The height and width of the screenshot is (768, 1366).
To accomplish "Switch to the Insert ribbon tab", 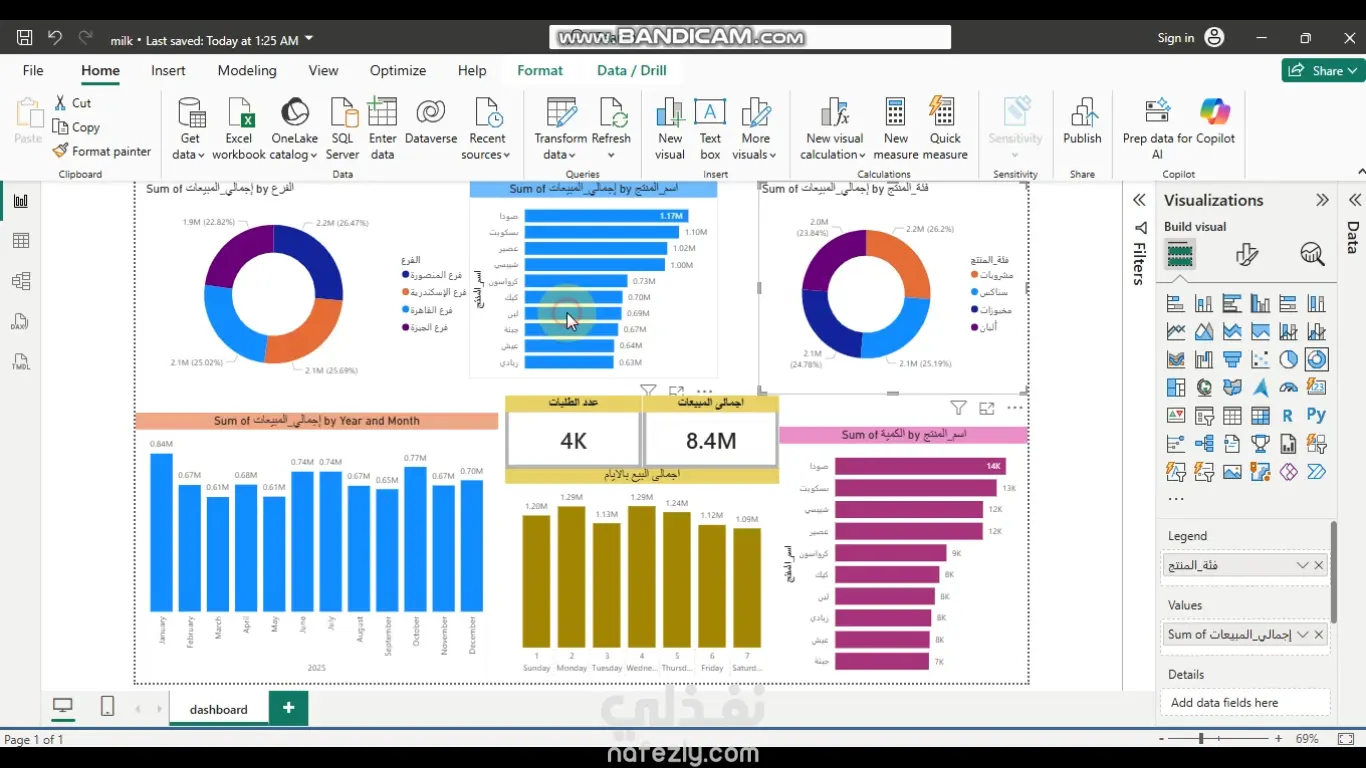I will coord(168,71).
